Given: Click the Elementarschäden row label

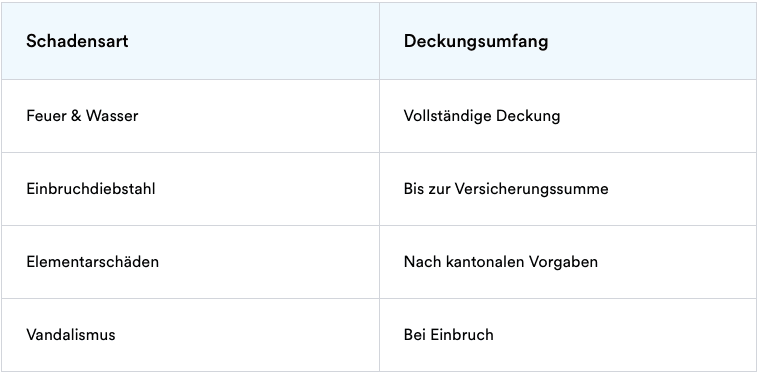Looking at the screenshot, I should 92,262.
